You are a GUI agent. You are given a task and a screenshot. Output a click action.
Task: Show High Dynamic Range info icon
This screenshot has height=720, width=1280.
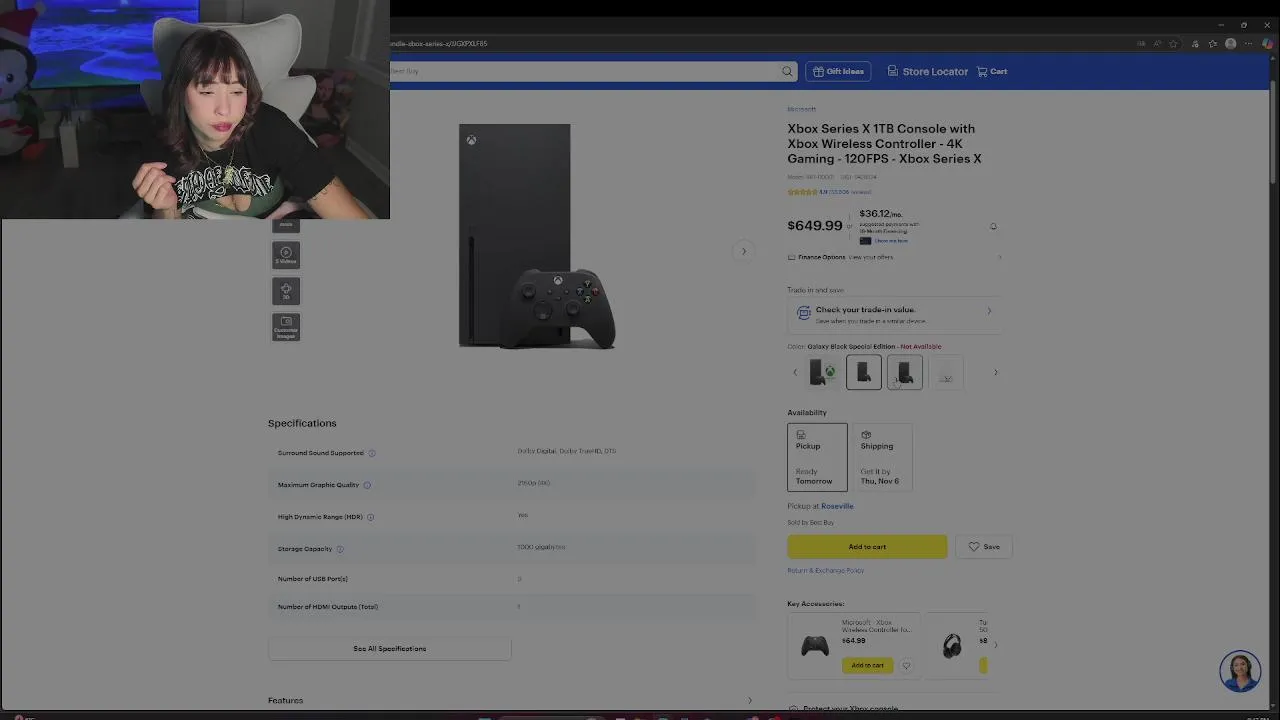[x=370, y=517]
